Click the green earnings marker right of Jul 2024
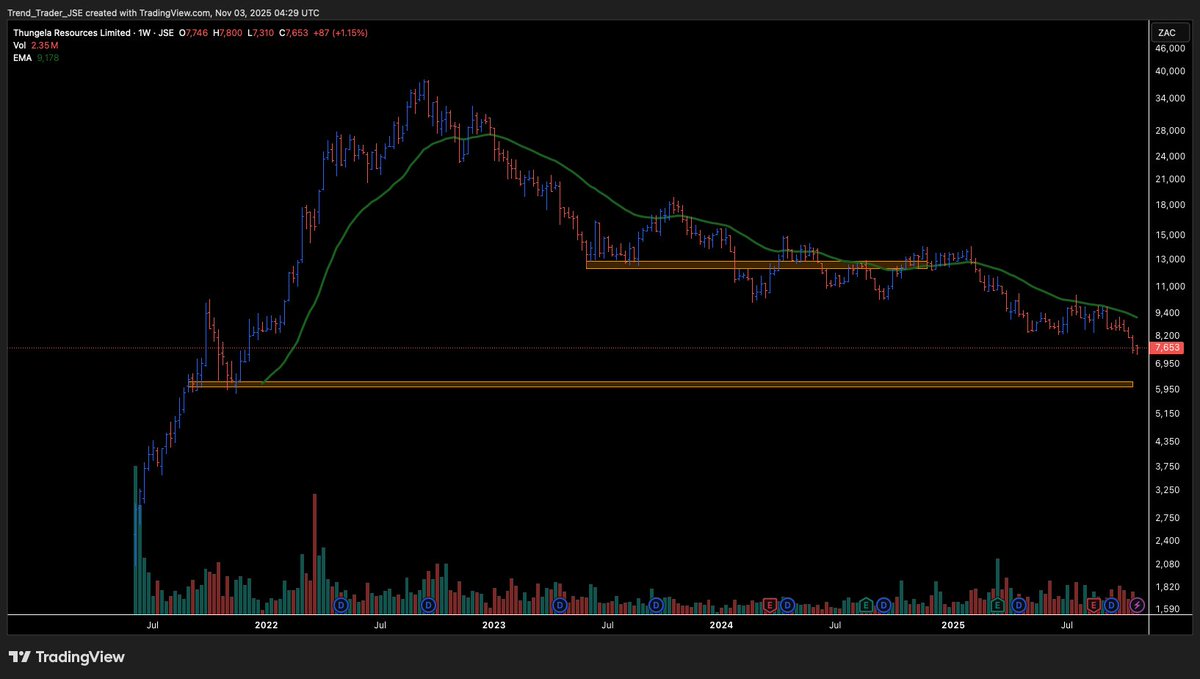Viewport: 1200px width, 679px height. 865,605
